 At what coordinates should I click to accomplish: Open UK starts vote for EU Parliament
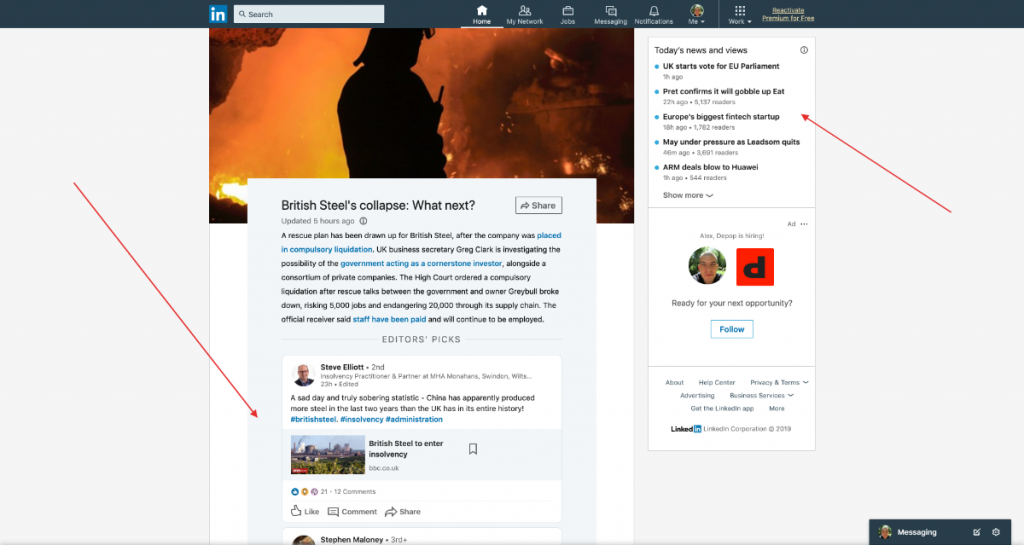click(721, 66)
